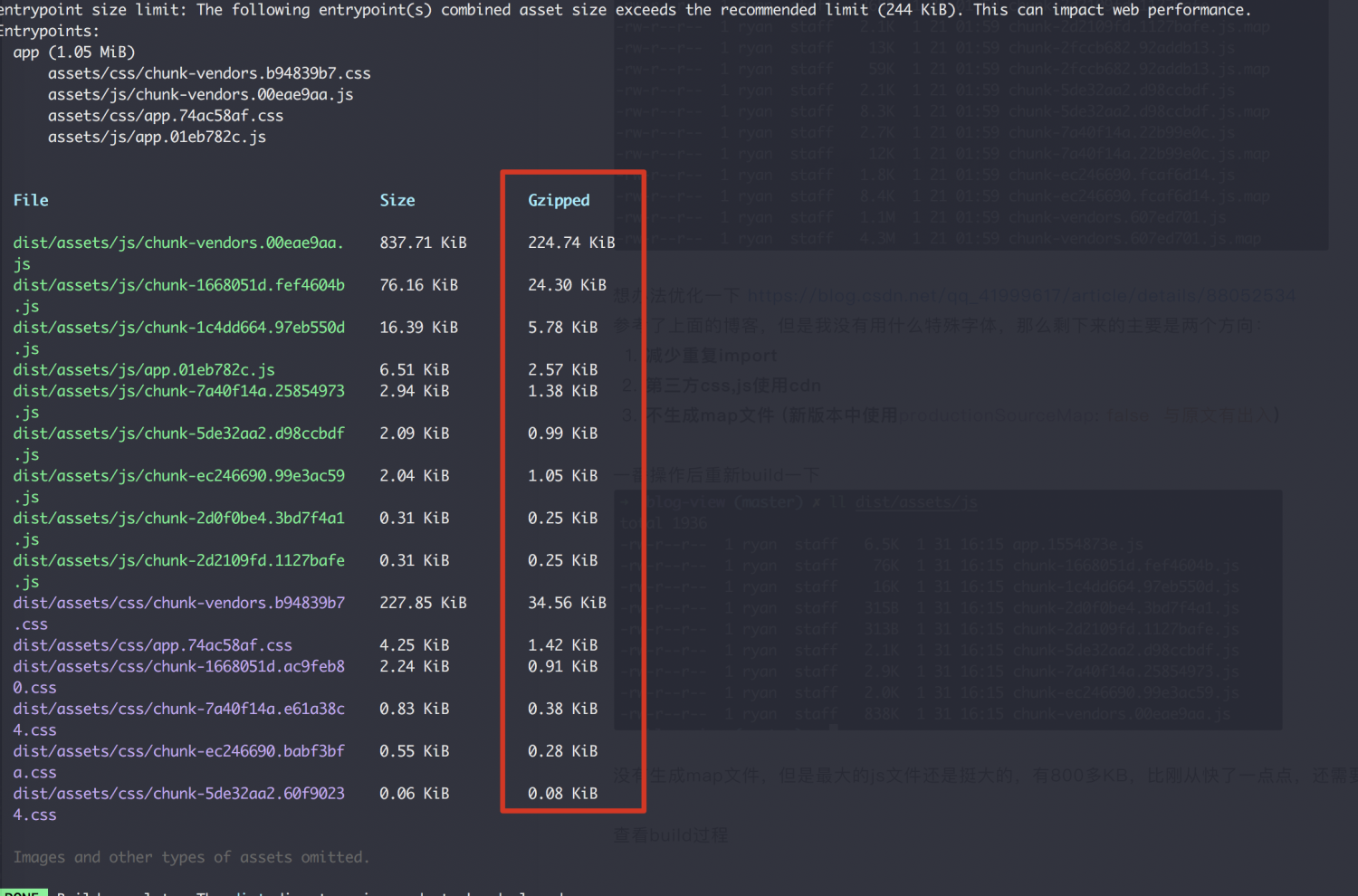
Task: Select entrypoint asset assets/css/app.74ac58af.css
Action: point(166,116)
